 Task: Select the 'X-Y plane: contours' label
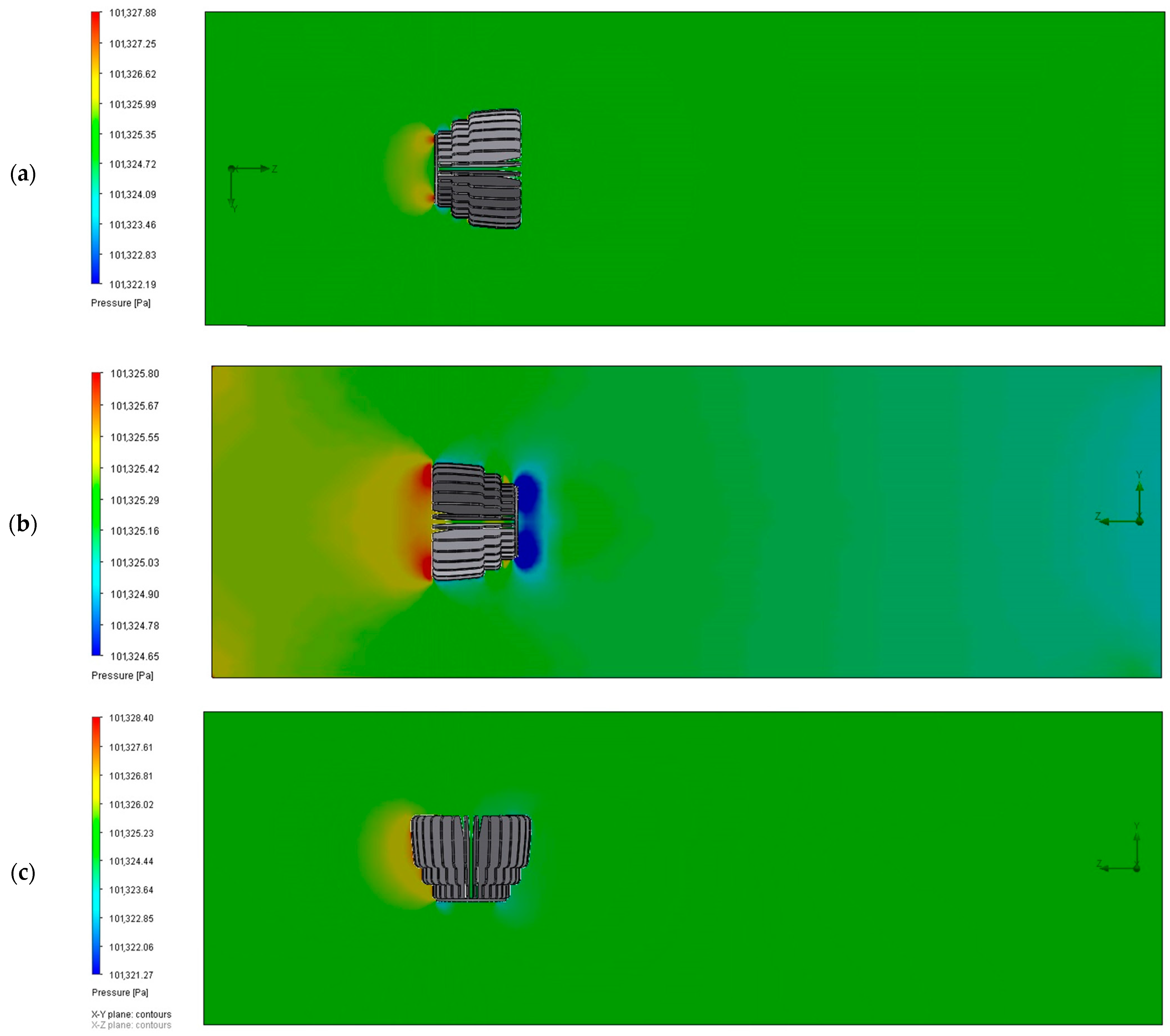(x=131, y=1014)
